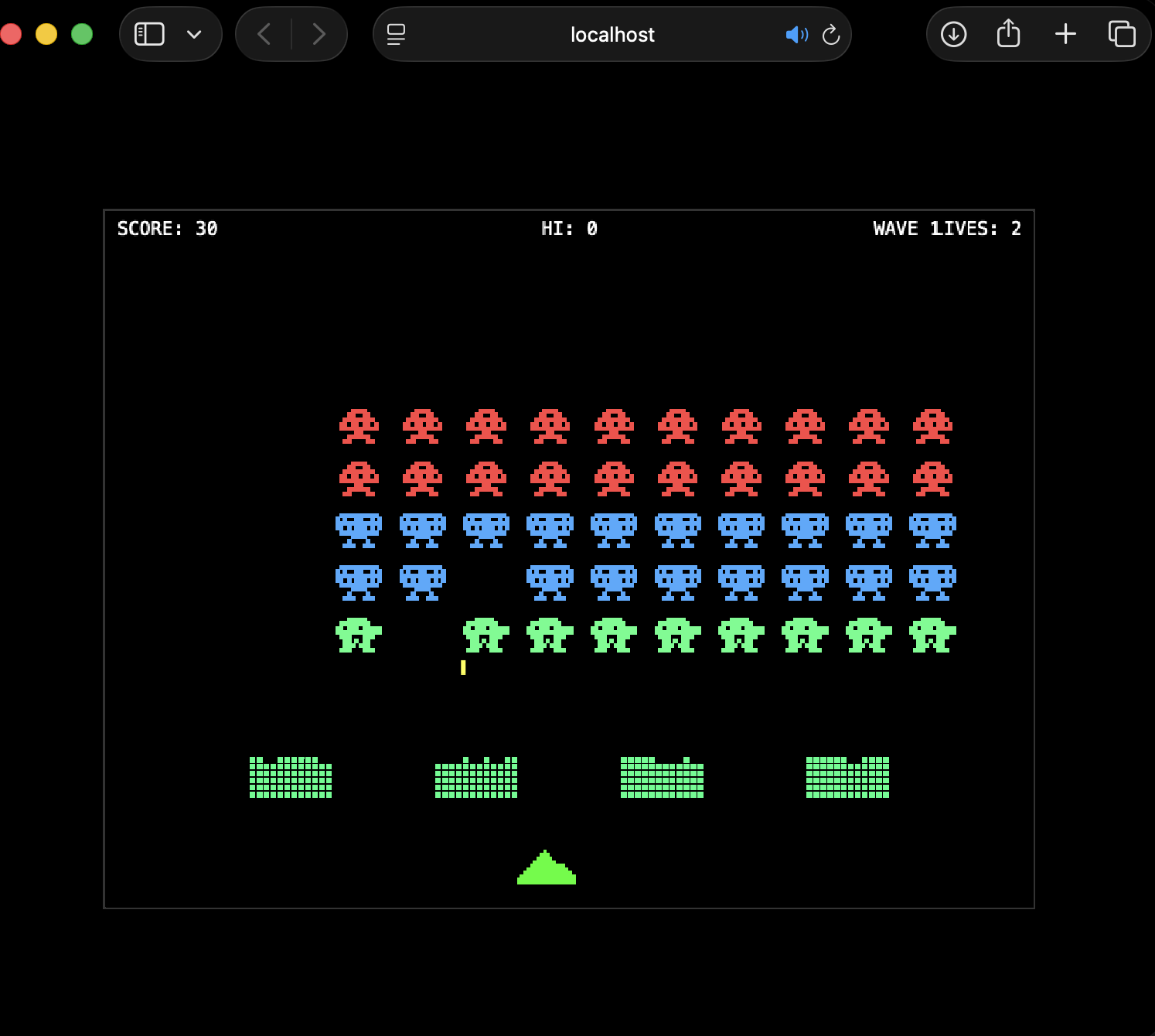The image size is (1155, 1036).
Task: Click the rightmost green invader in bottom row
Action: click(932, 636)
